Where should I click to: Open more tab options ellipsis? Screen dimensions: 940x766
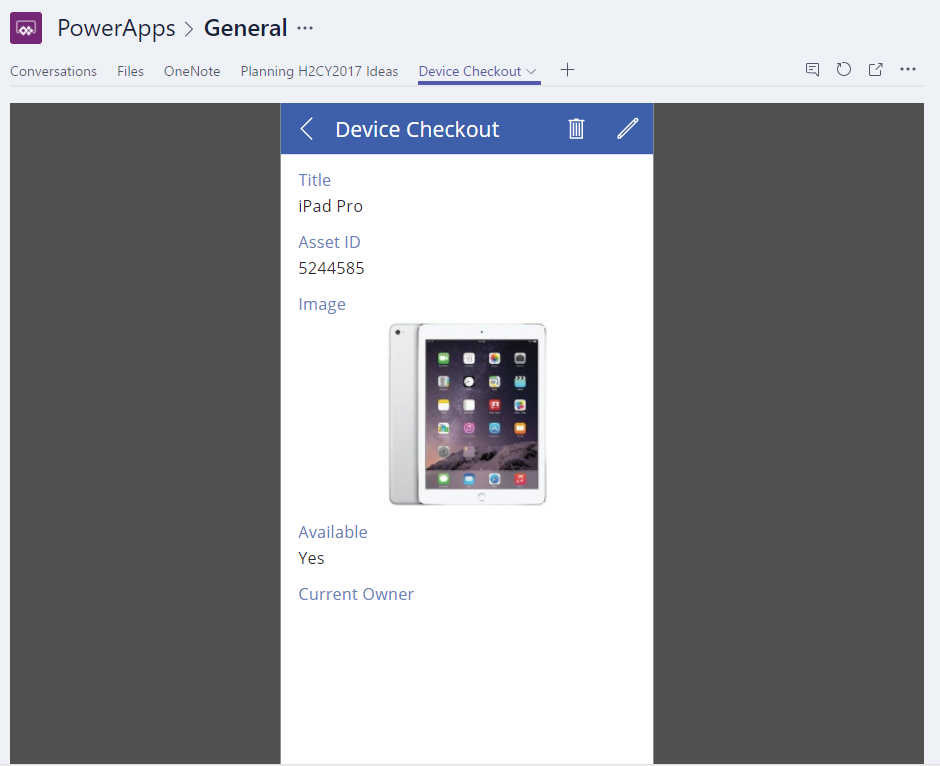pos(908,70)
